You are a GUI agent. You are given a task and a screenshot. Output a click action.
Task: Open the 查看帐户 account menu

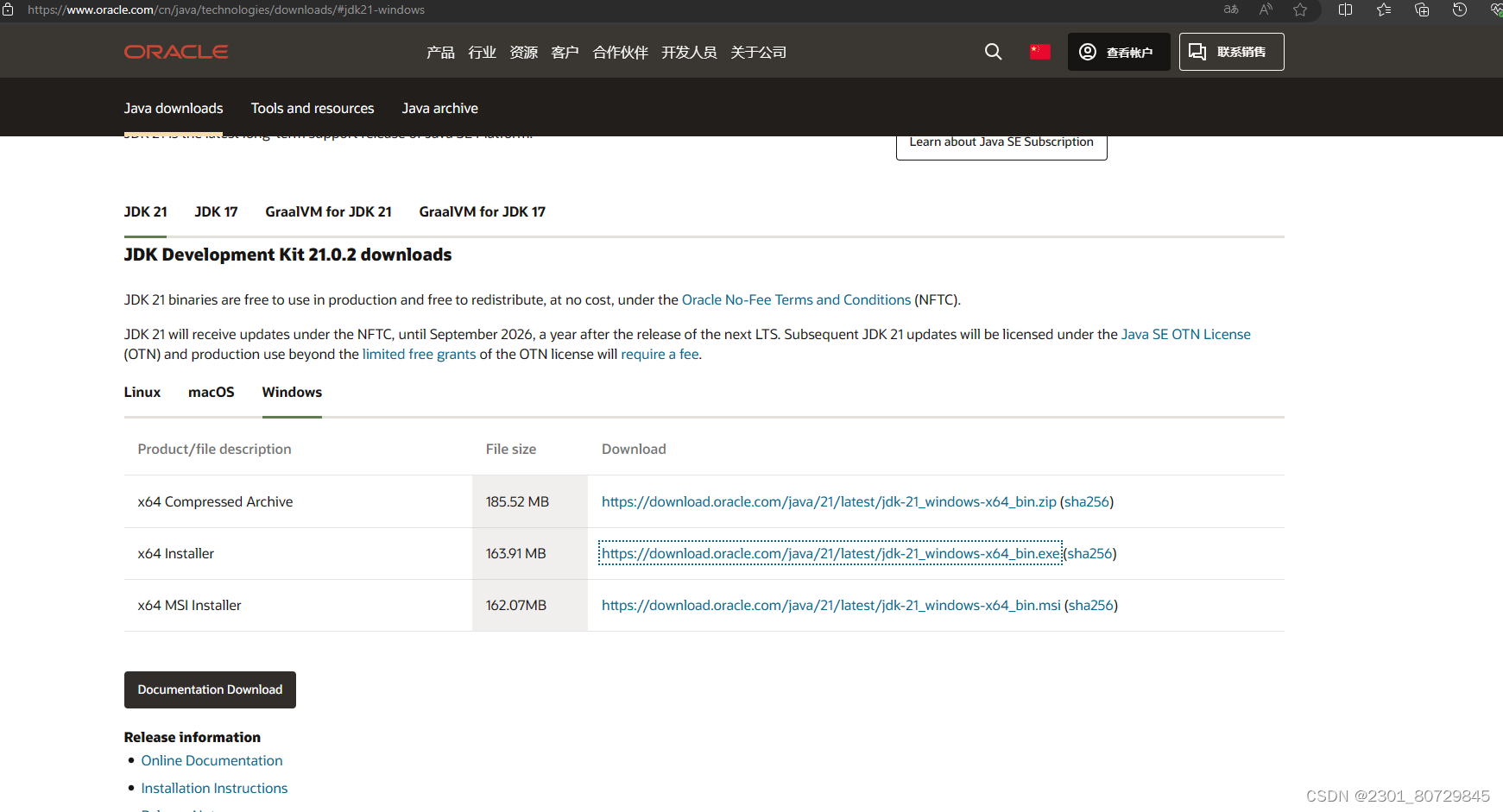coord(1119,52)
